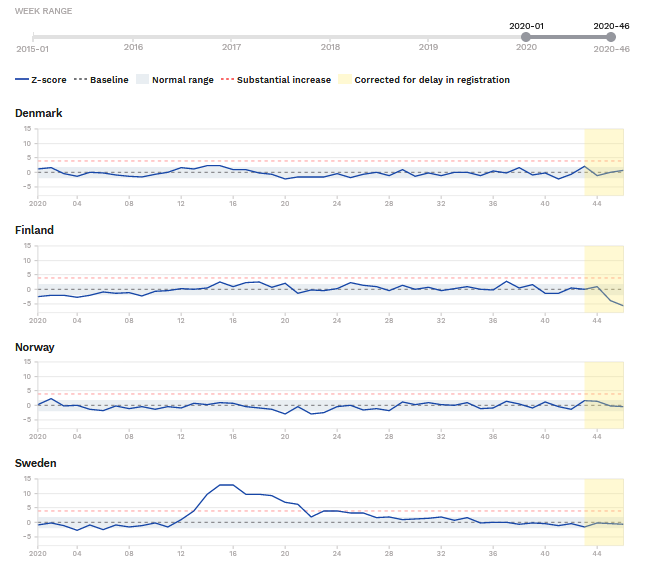Click the Sweden chart title
This screenshot has width=645, height=574.
click(35, 463)
